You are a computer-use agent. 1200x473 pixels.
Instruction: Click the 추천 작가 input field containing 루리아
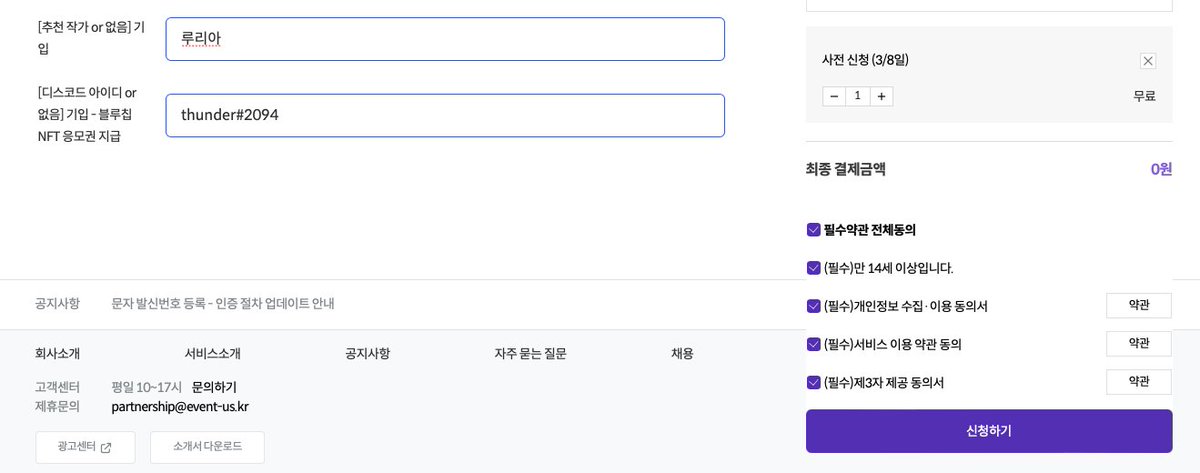(x=445, y=39)
